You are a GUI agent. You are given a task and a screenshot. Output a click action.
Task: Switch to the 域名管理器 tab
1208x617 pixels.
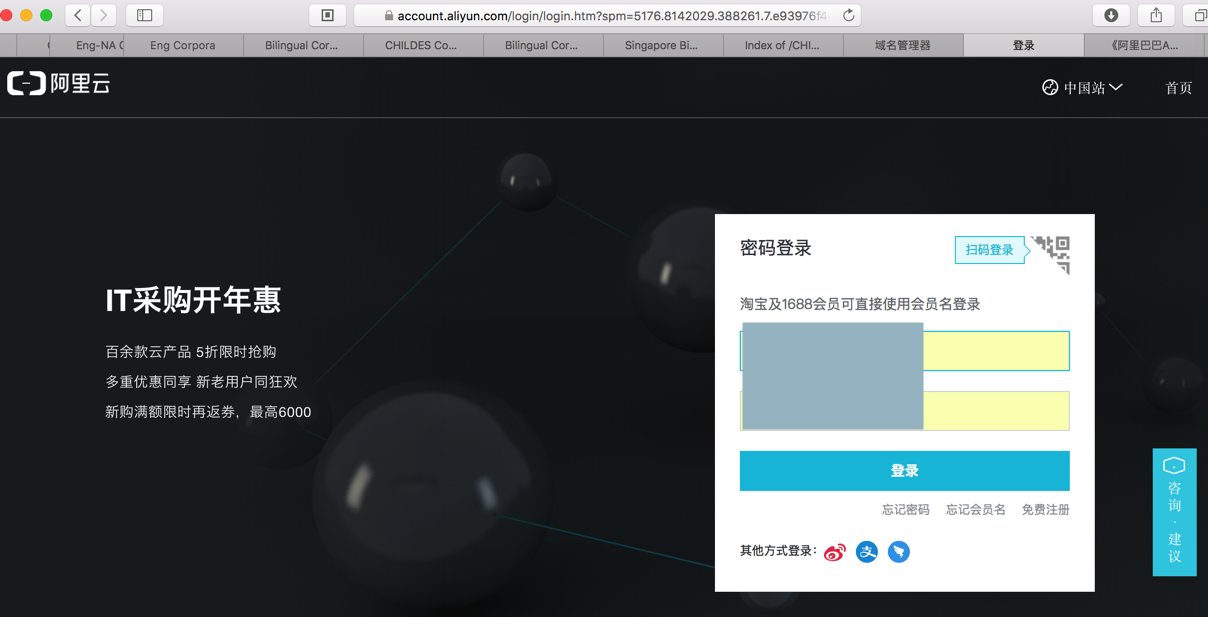(x=902, y=45)
